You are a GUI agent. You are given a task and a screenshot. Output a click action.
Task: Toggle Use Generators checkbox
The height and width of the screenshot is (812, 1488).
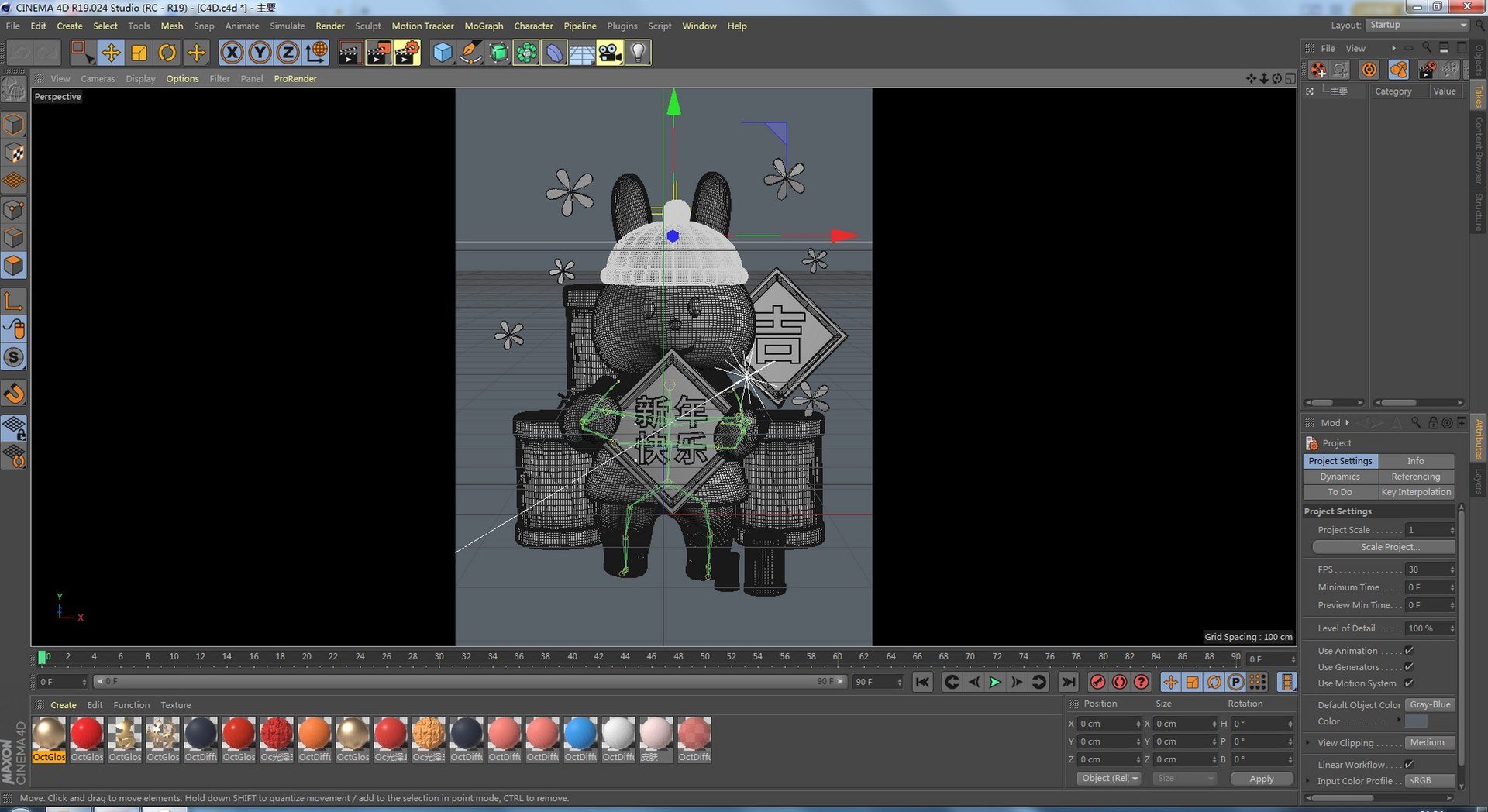coord(1409,667)
